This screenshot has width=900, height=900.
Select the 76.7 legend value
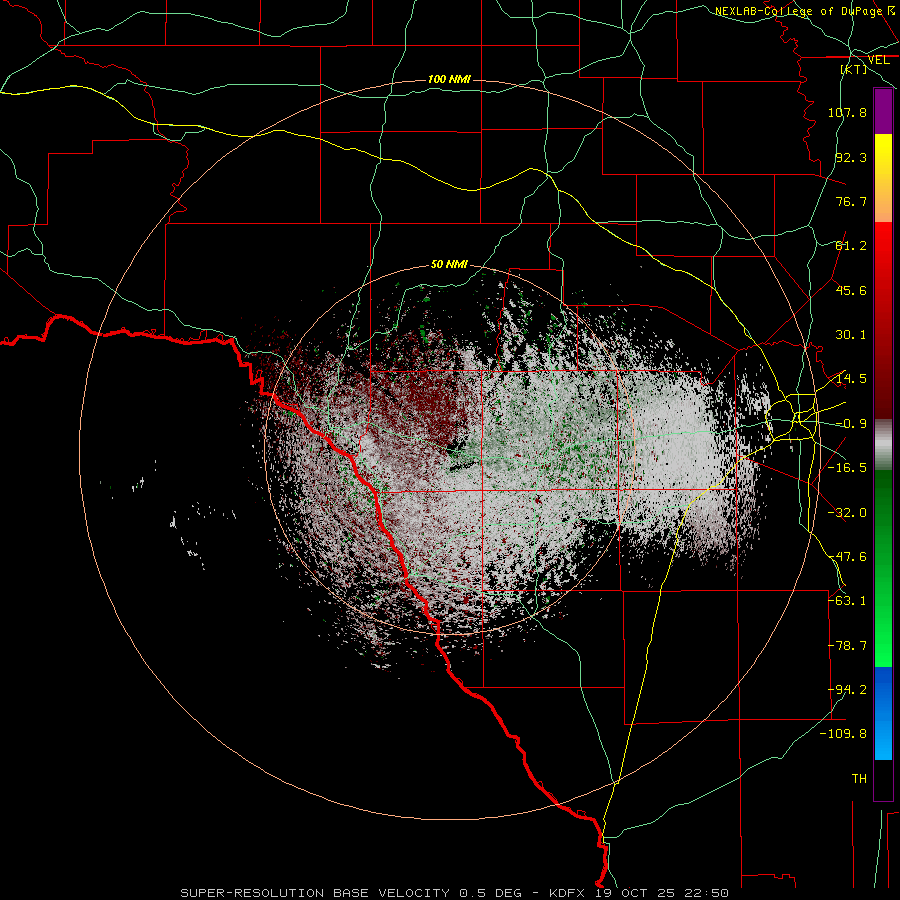click(851, 201)
